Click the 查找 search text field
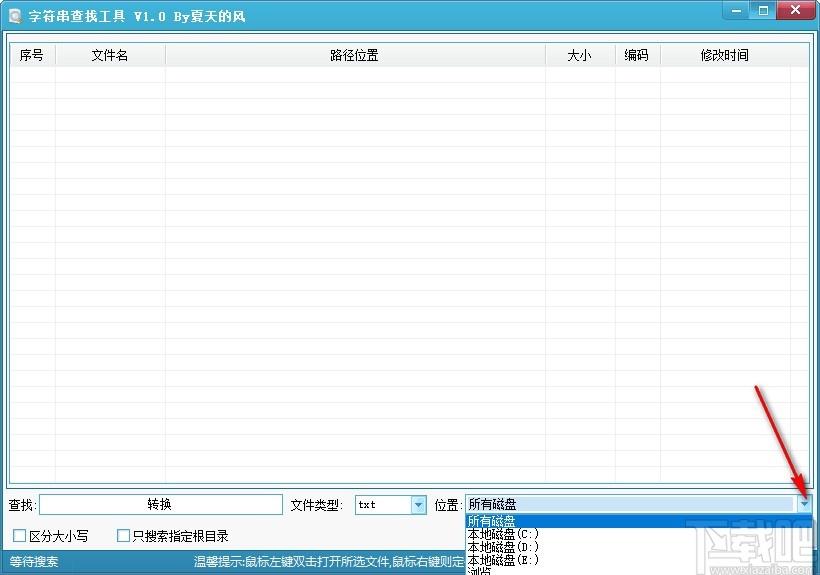Screen dimensions: 820x575 tap(160, 505)
